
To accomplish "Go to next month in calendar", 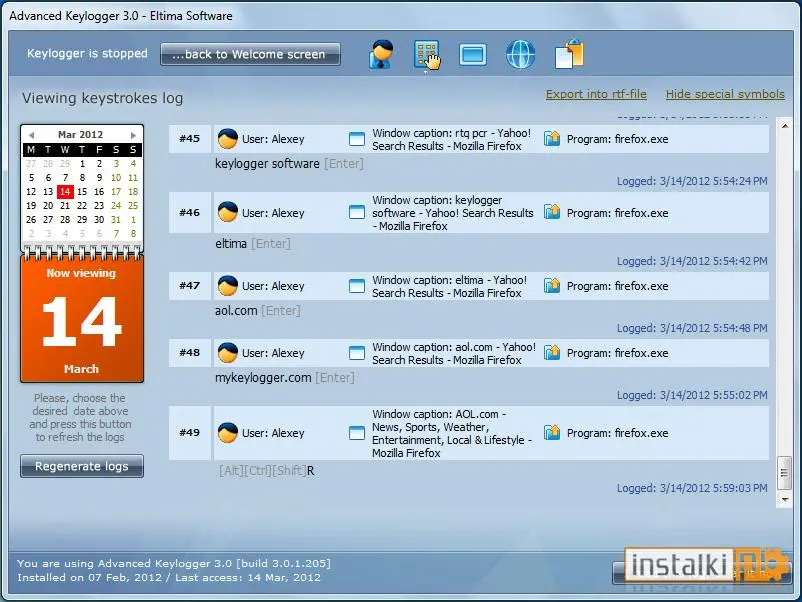I will point(133,135).
